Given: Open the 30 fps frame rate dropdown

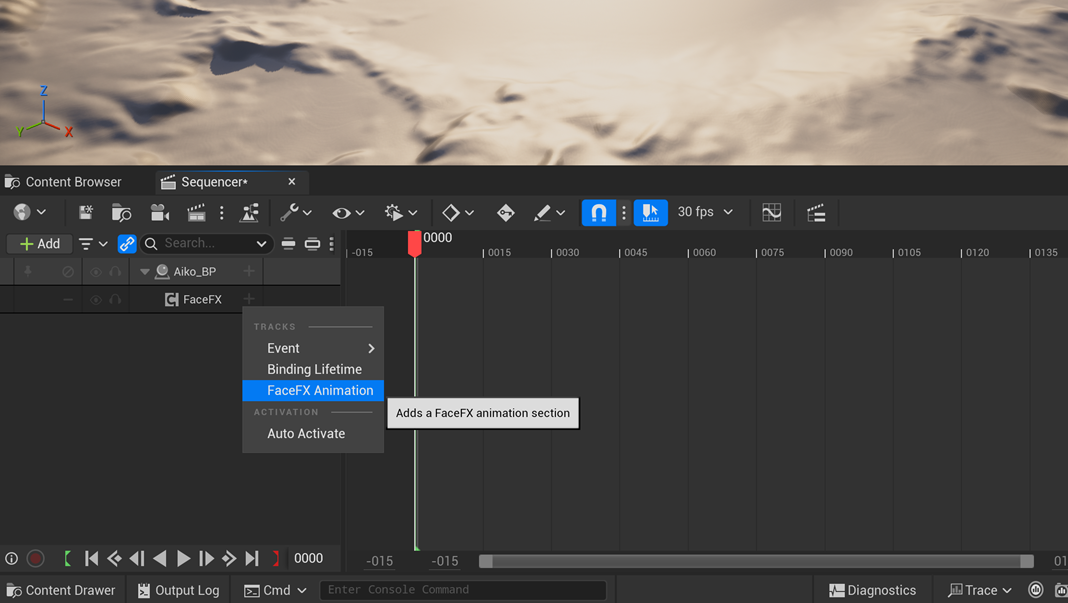Looking at the screenshot, I should [x=706, y=212].
